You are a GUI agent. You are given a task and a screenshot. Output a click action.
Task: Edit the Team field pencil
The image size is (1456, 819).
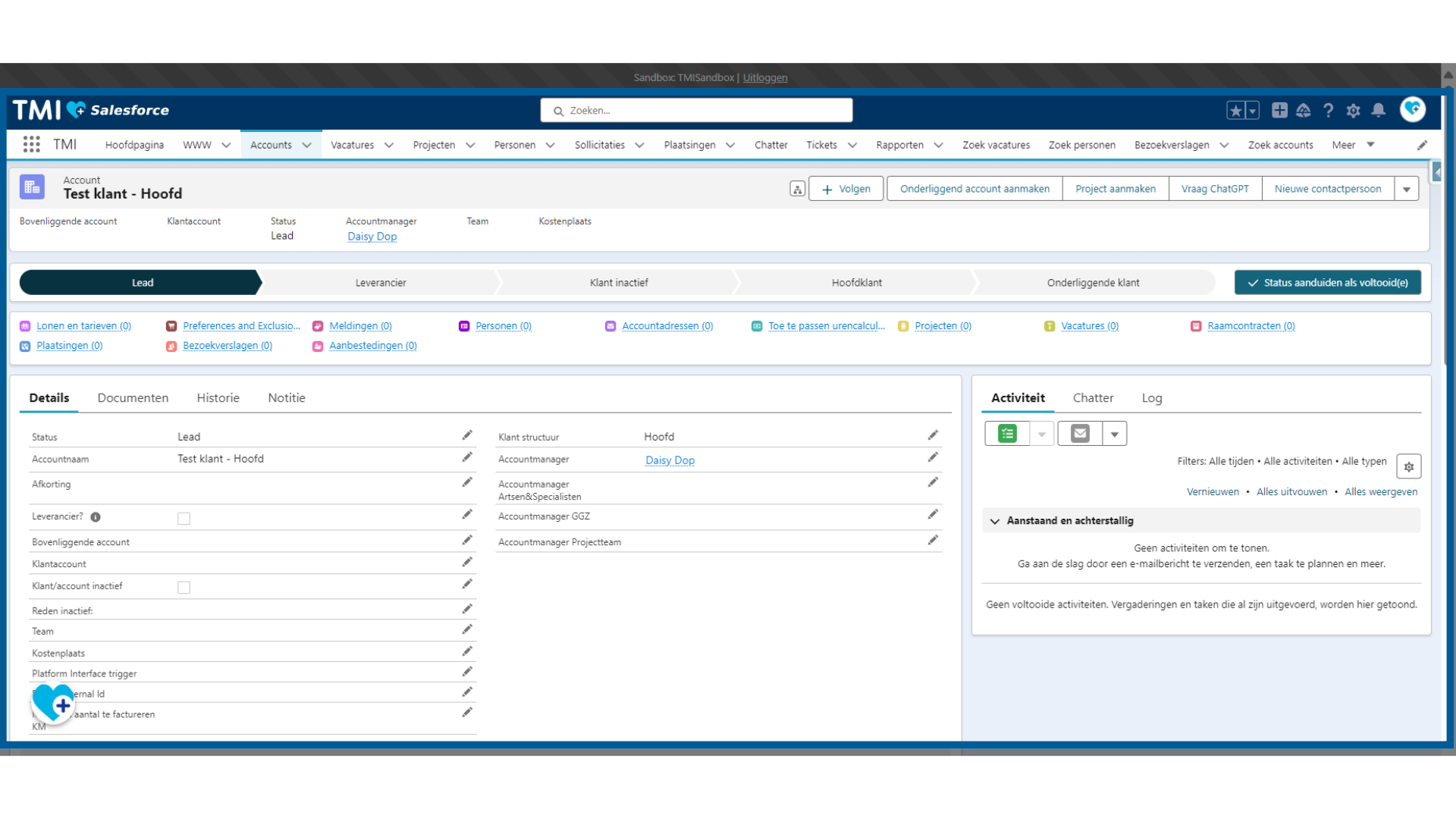[467, 629]
